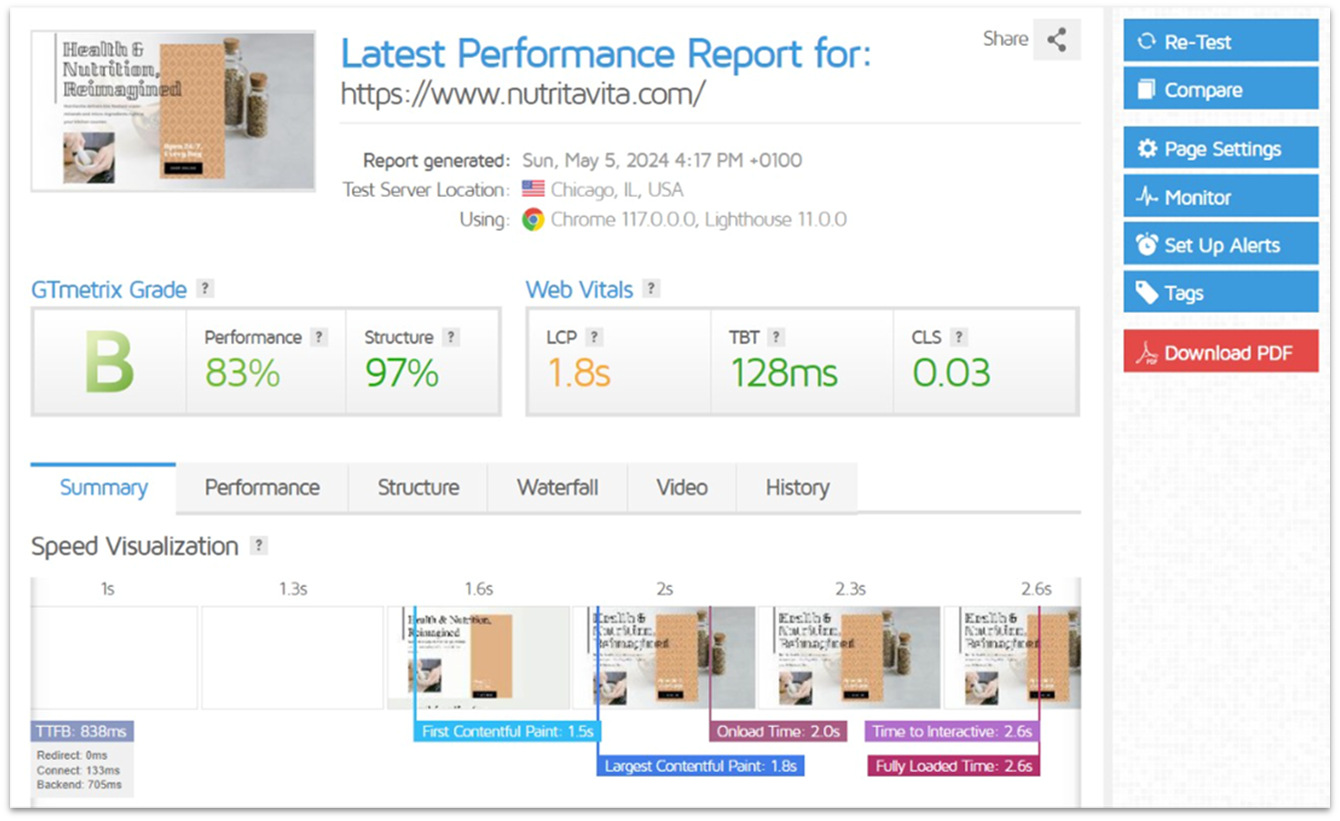Open Page Settings

(1221, 149)
